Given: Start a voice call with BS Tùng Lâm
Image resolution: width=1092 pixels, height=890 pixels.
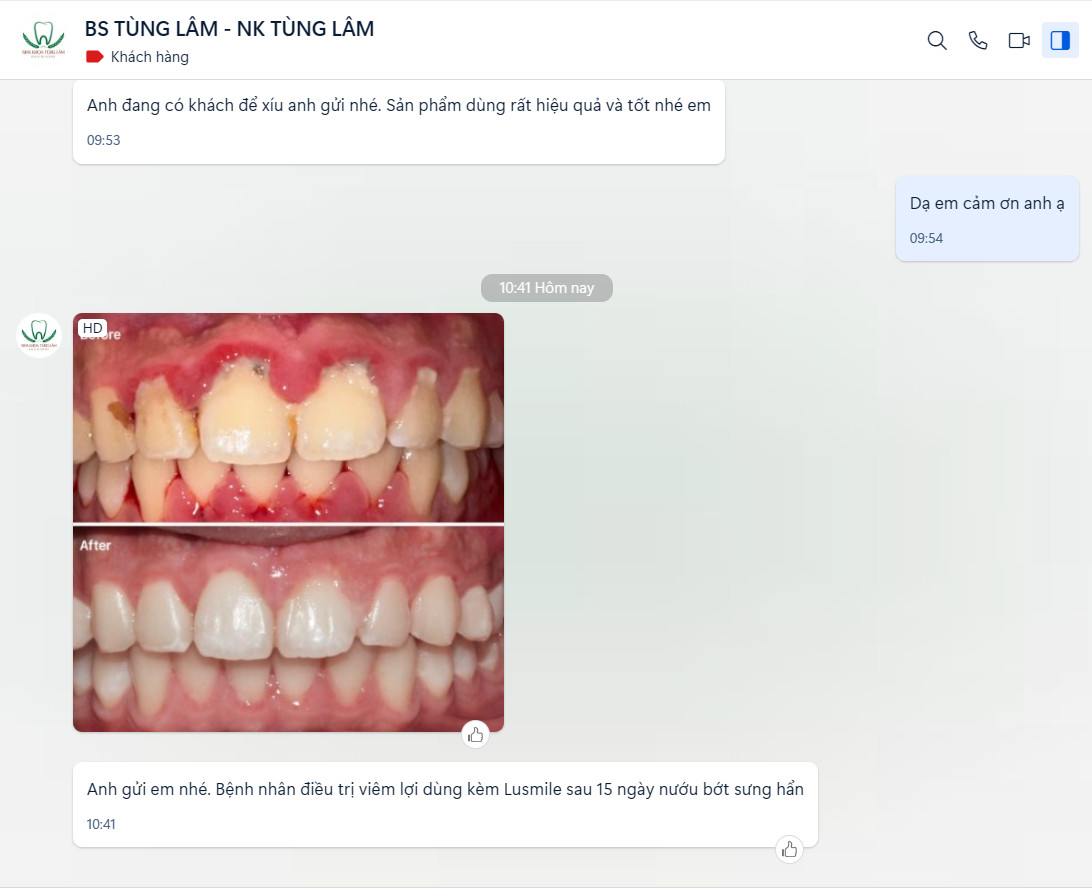Looking at the screenshot, I should [978, 40].
